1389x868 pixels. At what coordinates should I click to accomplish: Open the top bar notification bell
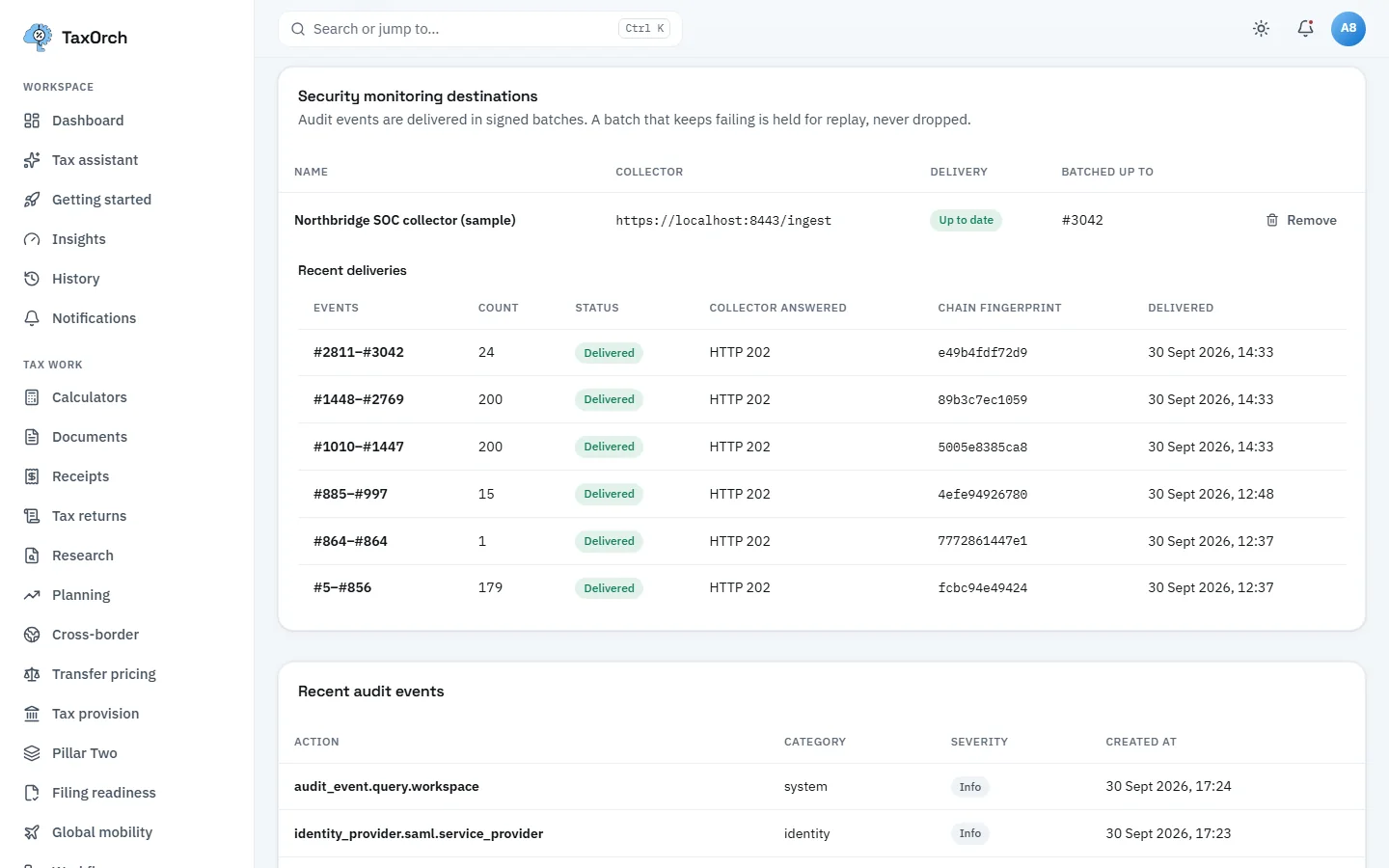pos(1305,29)
